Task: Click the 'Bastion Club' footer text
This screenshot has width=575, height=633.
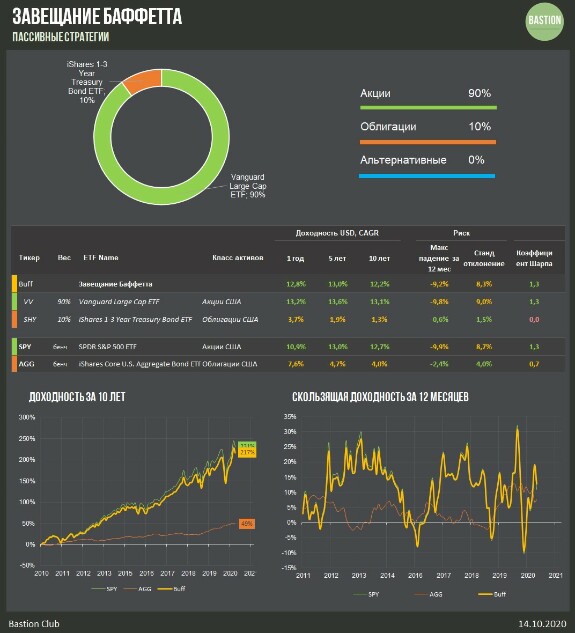Action: [x=34, y=624]
